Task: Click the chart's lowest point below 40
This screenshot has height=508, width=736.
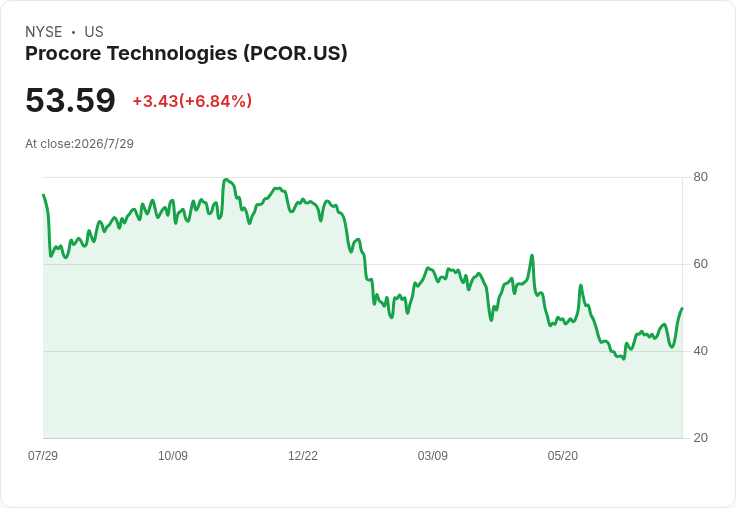Action: (623, 359)
